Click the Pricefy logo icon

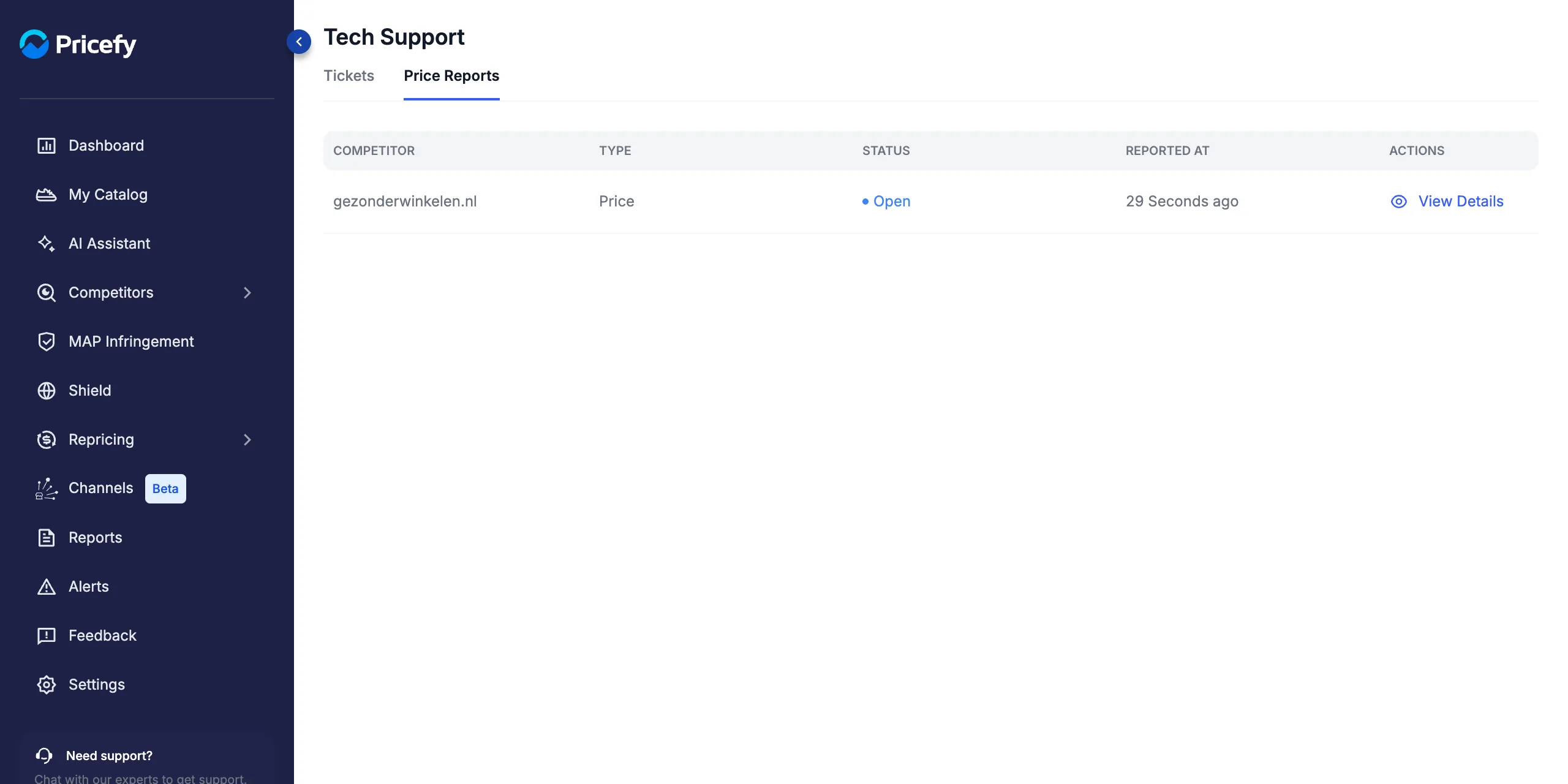pyautogui.click(x=34, y=44)
